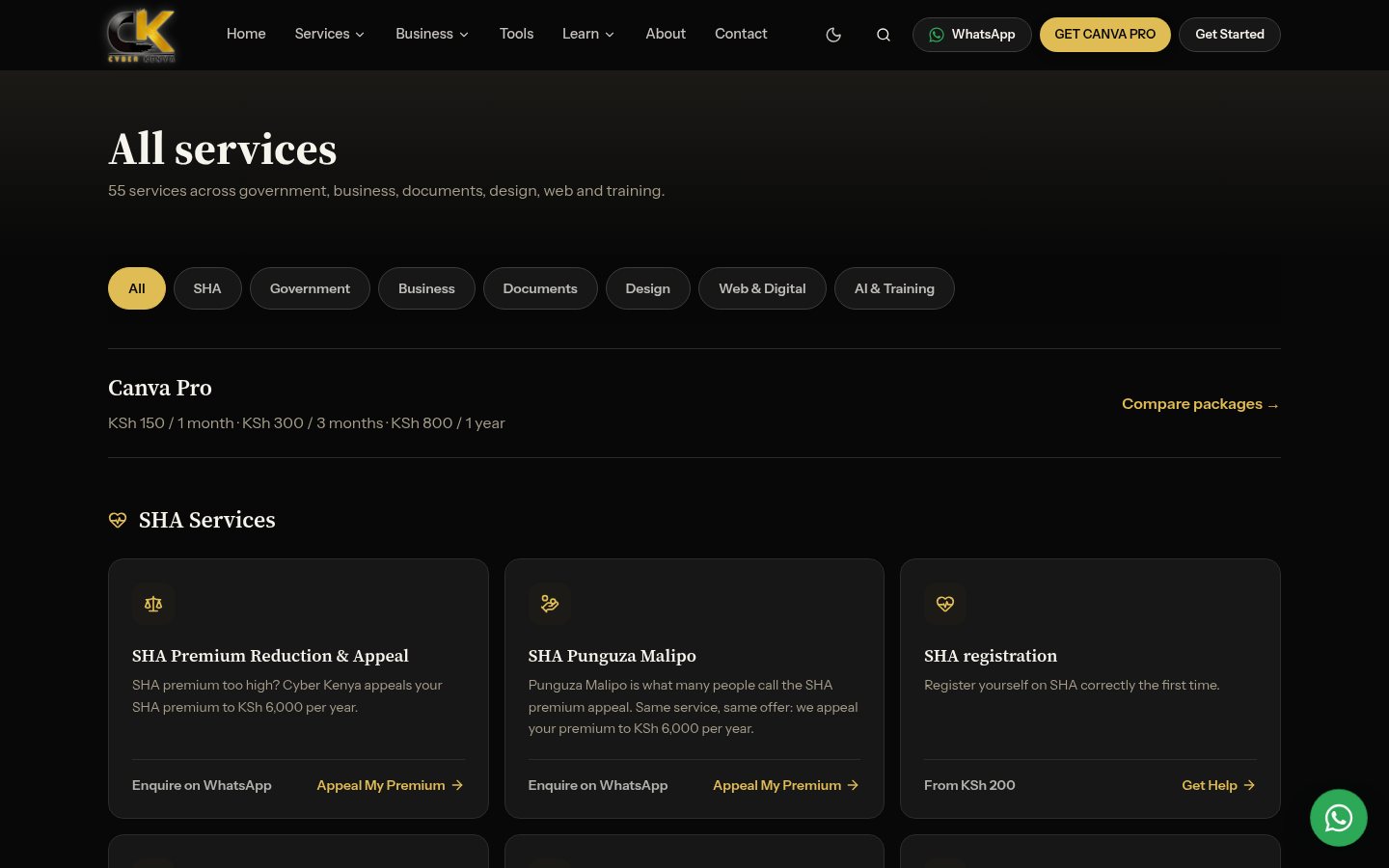Image resolution: width=1389 pixels, height=868 pixels.
Task: Expand the Learn dropdown menu
Action: [x=588, y=34]
